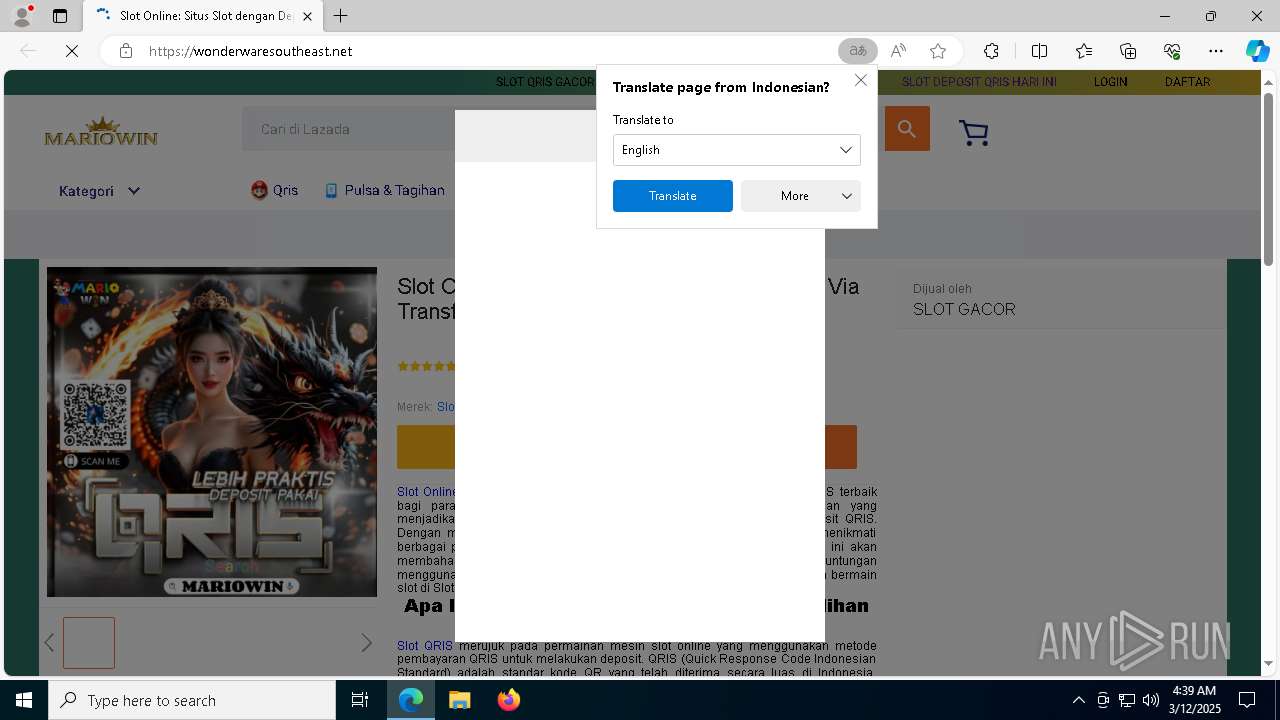Screen dimensions: 1280x720
Task: Click the Slot QRIS text link
Action: pos(424,646)
